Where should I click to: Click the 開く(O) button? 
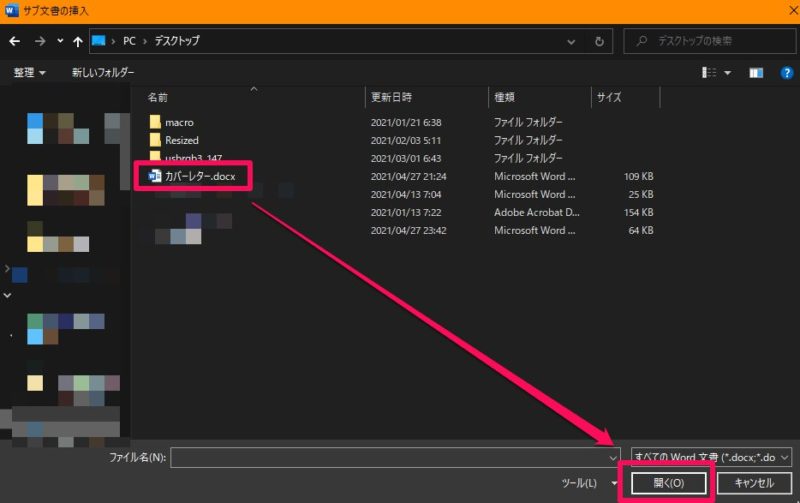669,483
